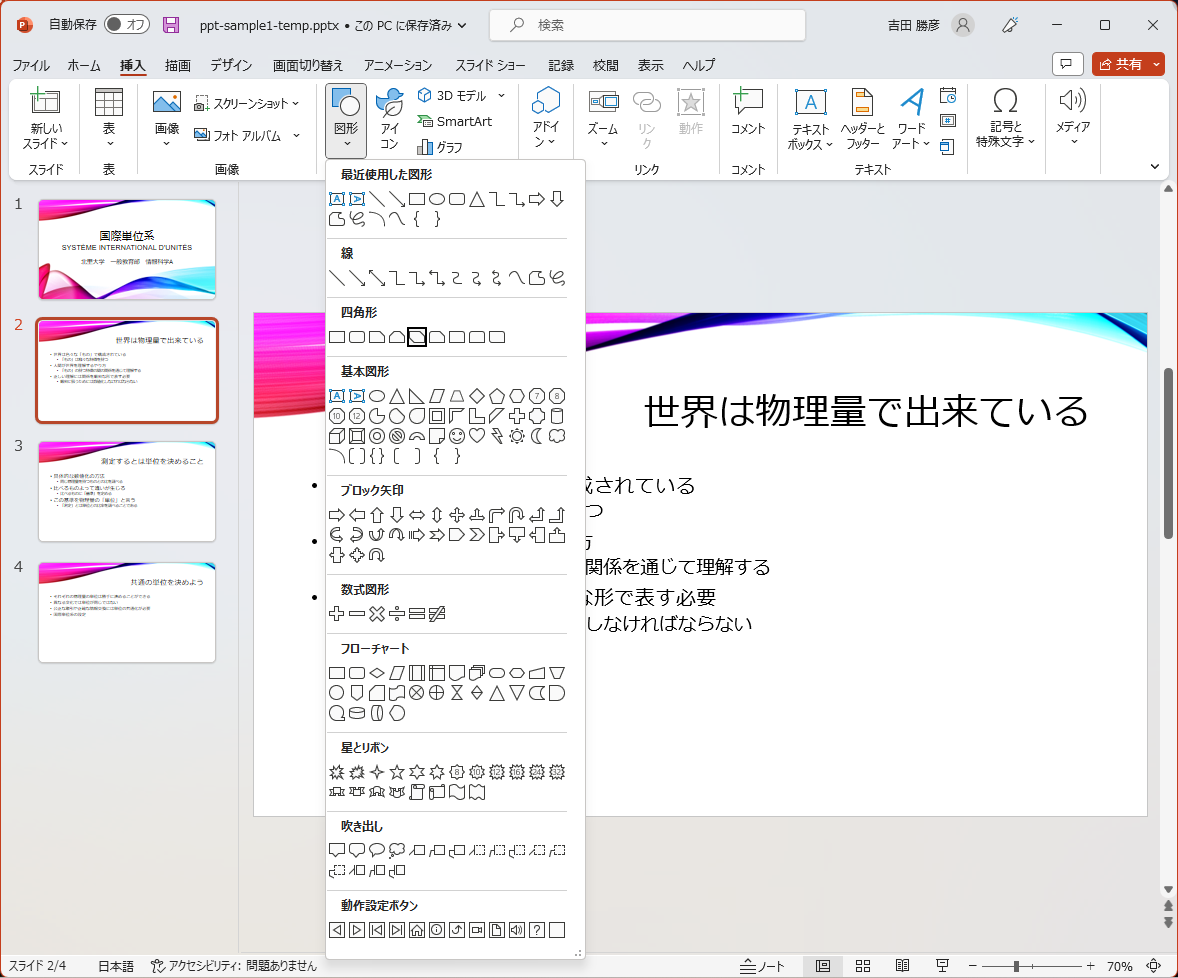This screenshot has height=978, width=1178.
Task: Switch to the ホーム ribbon tab
Action: (x=83, y=65)
